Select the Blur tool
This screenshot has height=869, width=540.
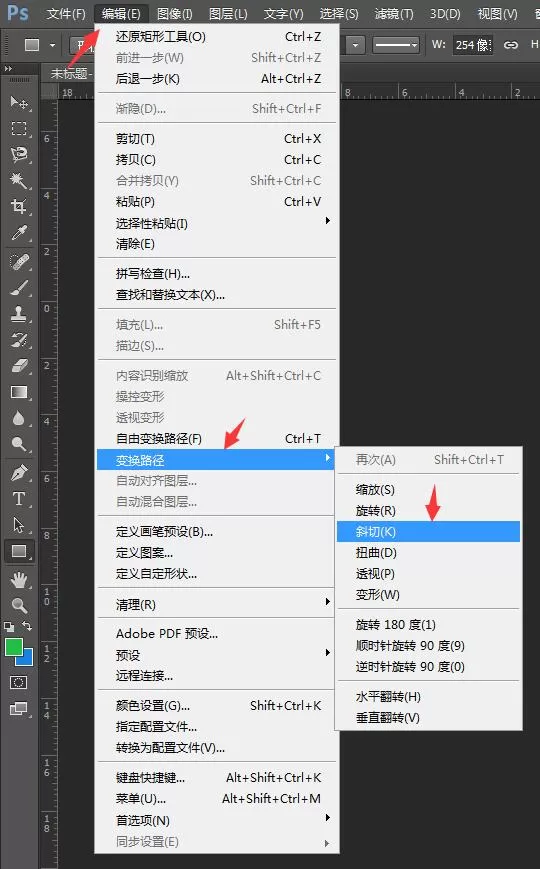[19, 418]
